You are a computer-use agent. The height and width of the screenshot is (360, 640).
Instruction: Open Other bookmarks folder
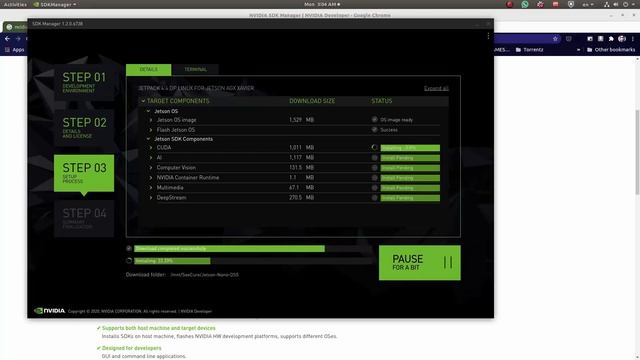coord(611,50)
